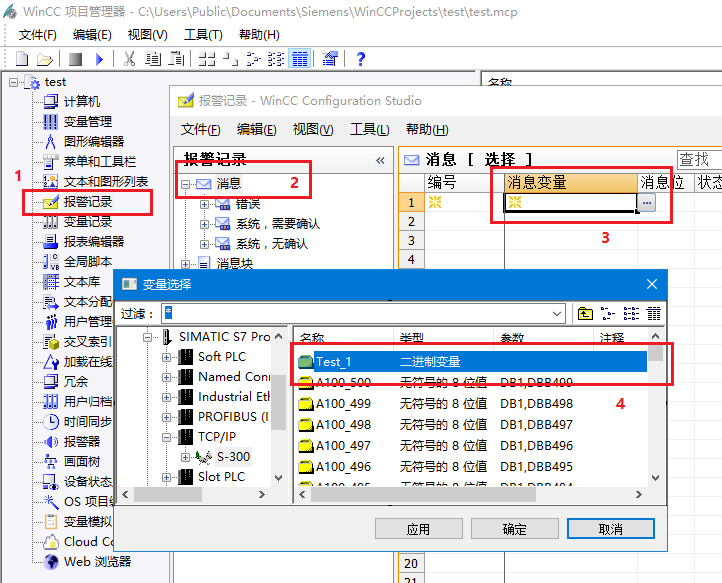Viewport: 722px width, 583px height.
Task: Click the go up one level folder icon
Action: (585, 314)
